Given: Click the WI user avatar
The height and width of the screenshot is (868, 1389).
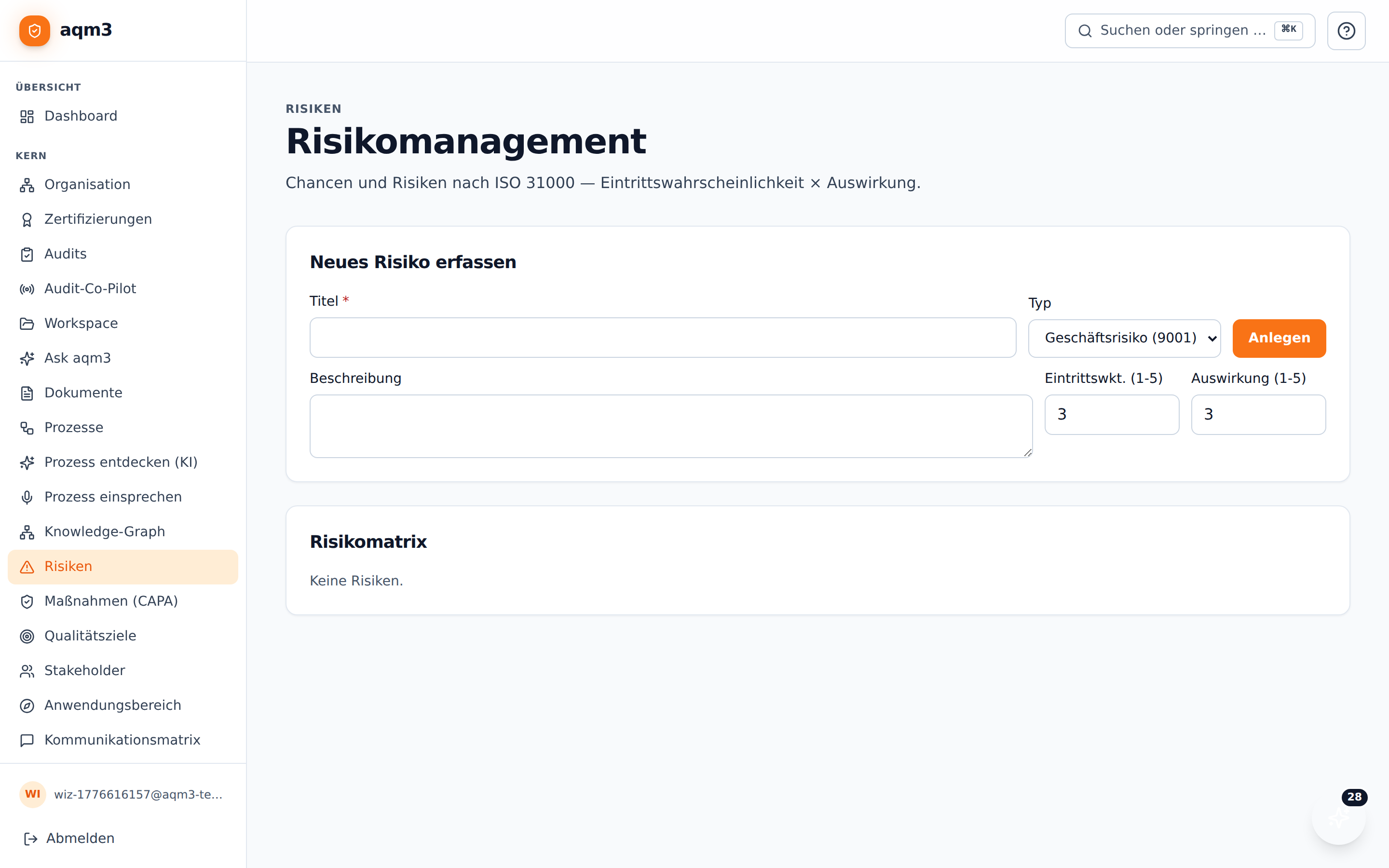Looking at the screenshot, I should 33,795.
